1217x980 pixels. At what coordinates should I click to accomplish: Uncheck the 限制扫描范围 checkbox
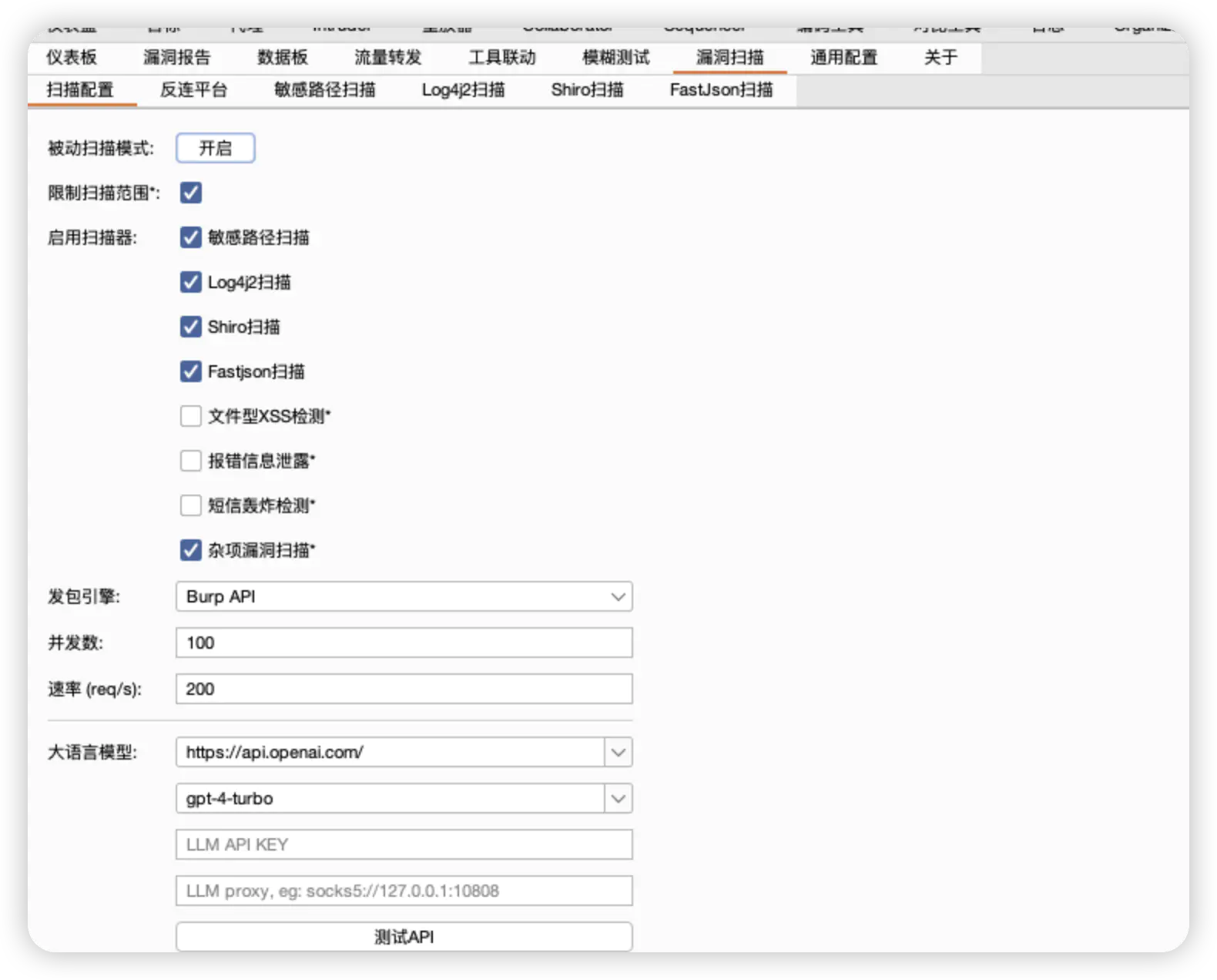click(x=191, y=193)
